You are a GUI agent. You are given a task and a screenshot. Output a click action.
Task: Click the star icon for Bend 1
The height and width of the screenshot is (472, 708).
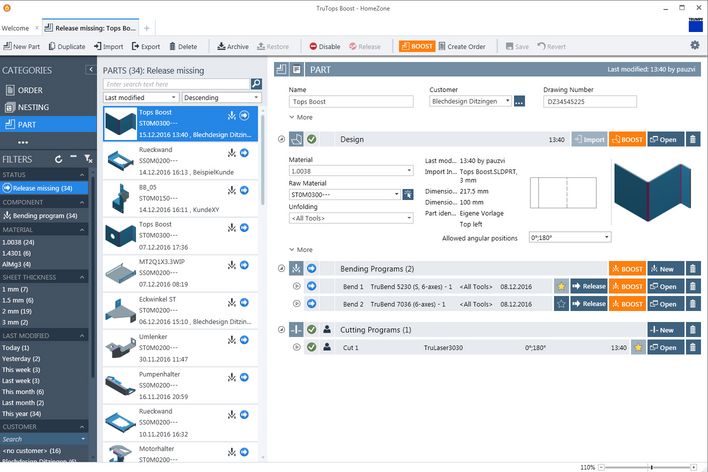(x=561, y=286)
